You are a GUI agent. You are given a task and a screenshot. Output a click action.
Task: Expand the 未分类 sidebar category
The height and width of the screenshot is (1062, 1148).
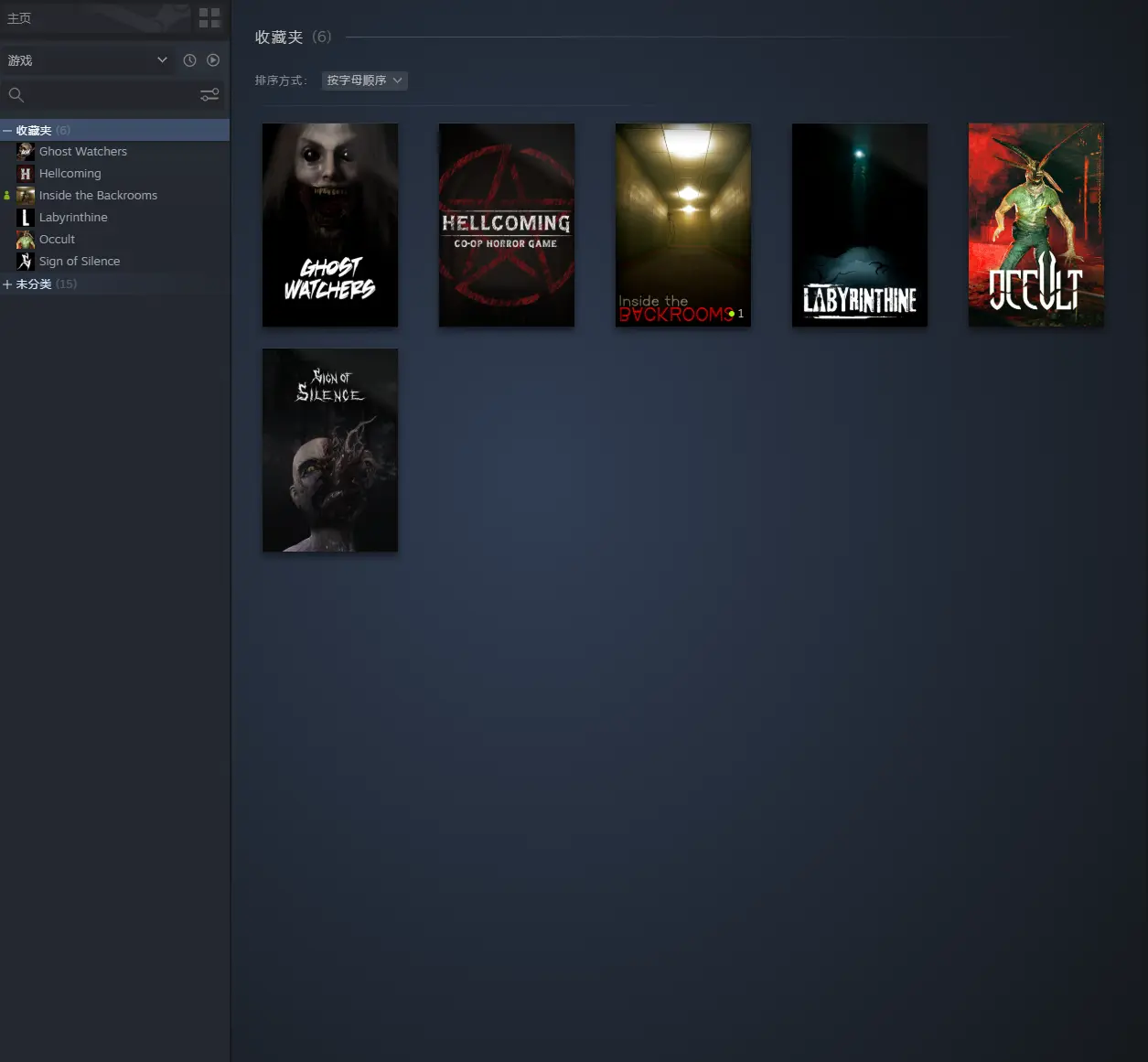pyautogui.click(x=7, y=284)
